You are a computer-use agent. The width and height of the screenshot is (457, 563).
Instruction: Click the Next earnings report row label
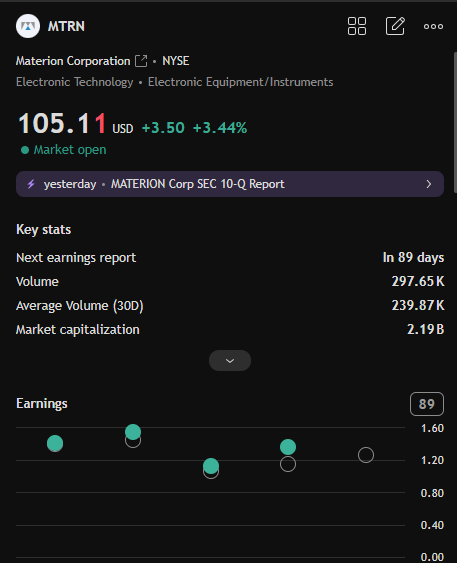(76, 258)
